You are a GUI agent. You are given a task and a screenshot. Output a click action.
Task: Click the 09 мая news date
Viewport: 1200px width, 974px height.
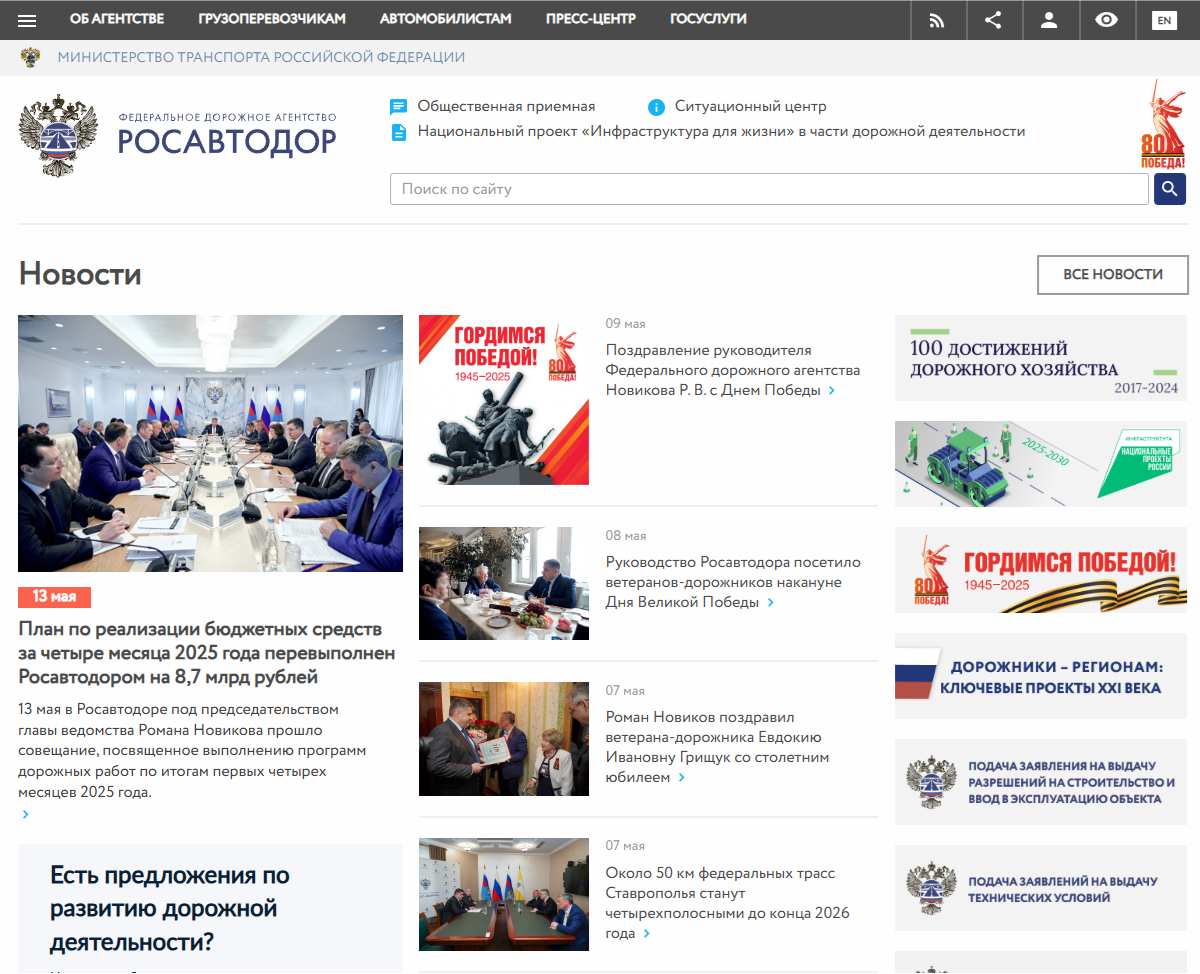pos(625,324)
